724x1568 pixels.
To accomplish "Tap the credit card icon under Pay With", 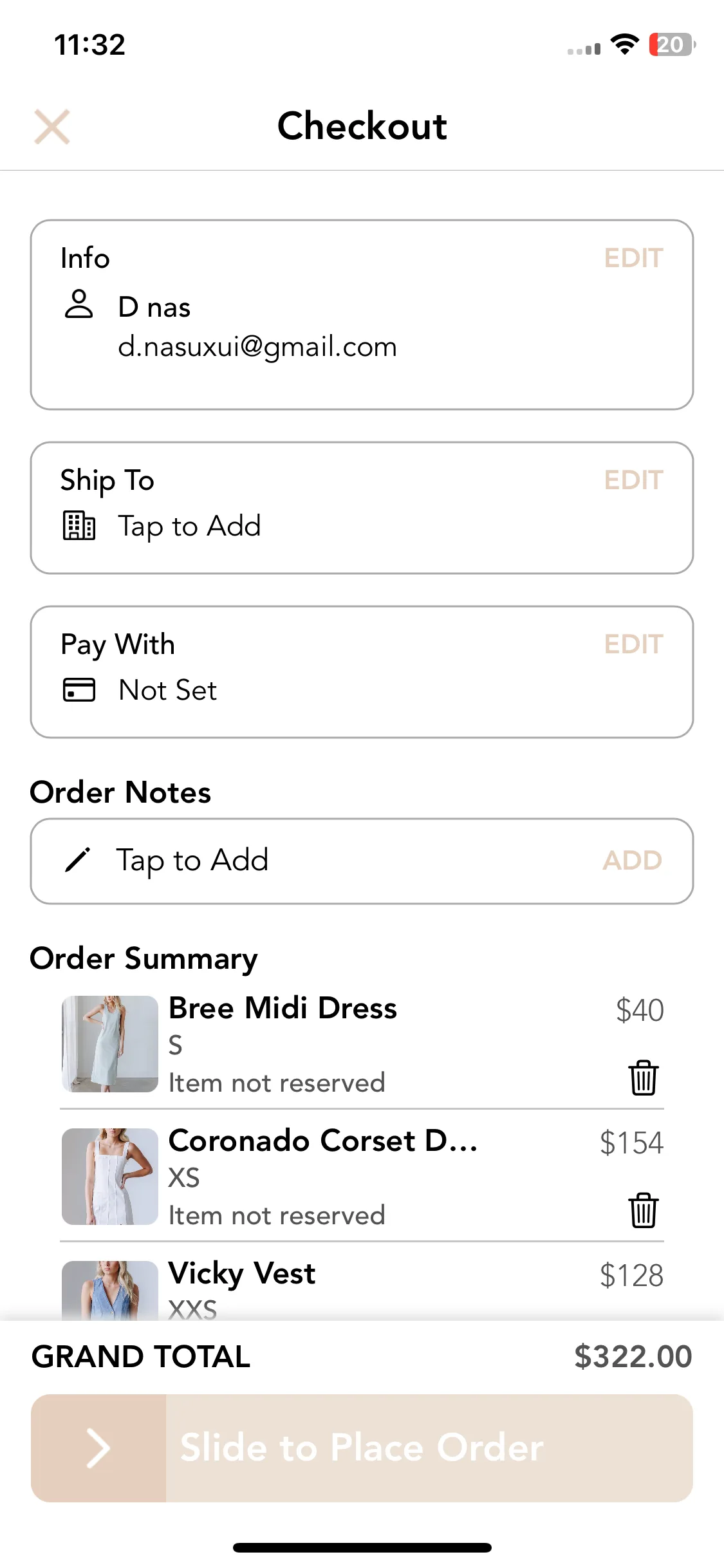I will click(79, 689).
